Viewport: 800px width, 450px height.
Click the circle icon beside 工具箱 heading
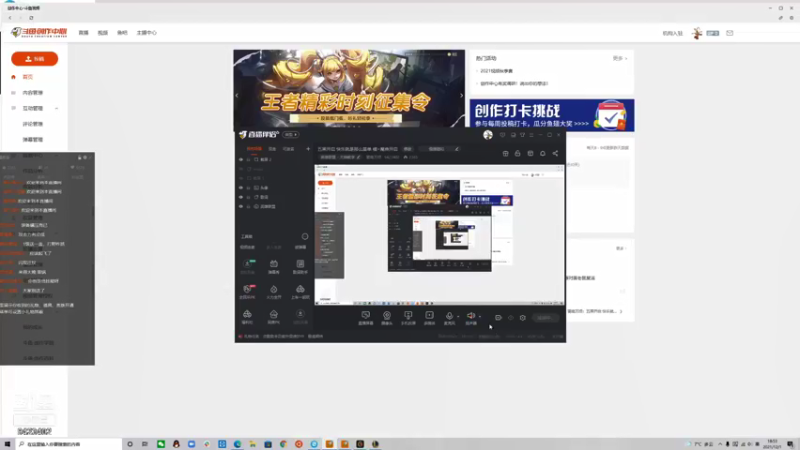coord(305,237)
